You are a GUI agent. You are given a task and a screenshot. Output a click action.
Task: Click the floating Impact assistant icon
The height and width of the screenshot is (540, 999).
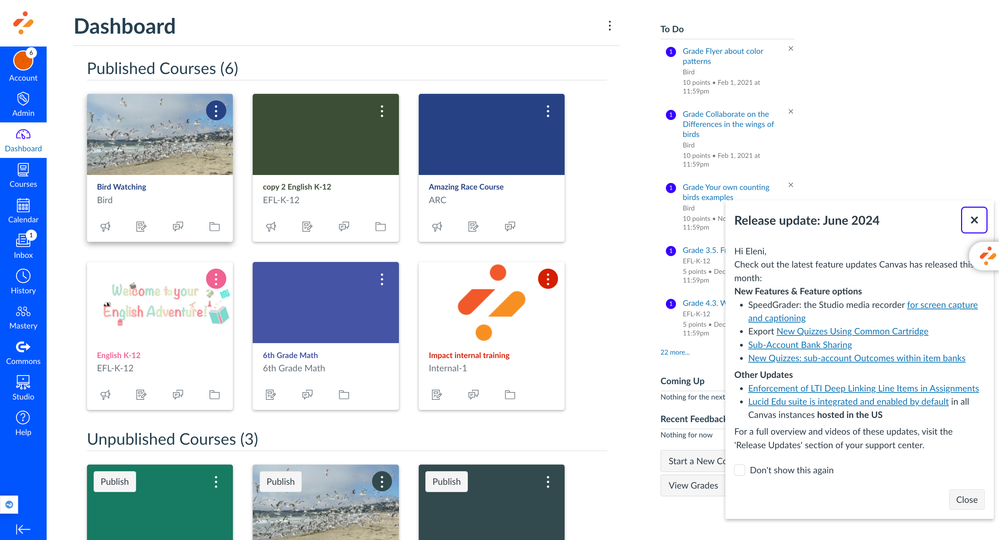(x=987, y=255)
